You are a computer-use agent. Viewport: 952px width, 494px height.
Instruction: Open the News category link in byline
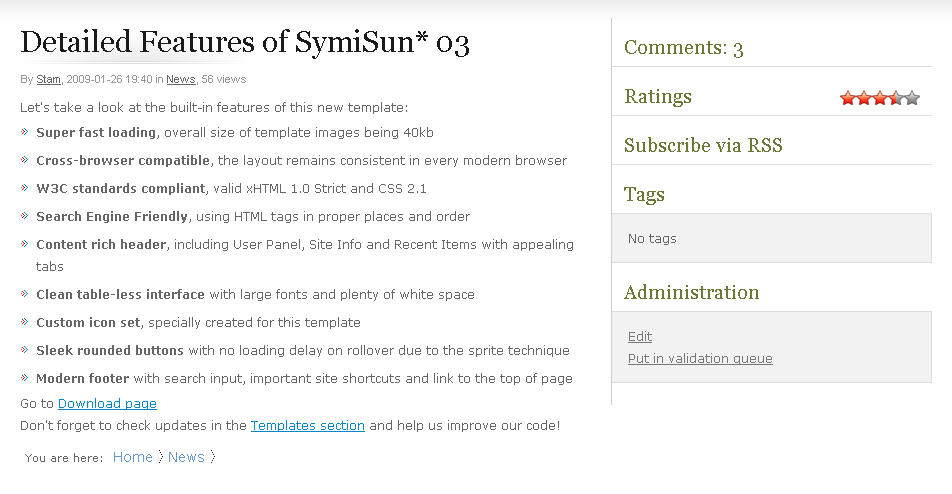click(181, 79)
